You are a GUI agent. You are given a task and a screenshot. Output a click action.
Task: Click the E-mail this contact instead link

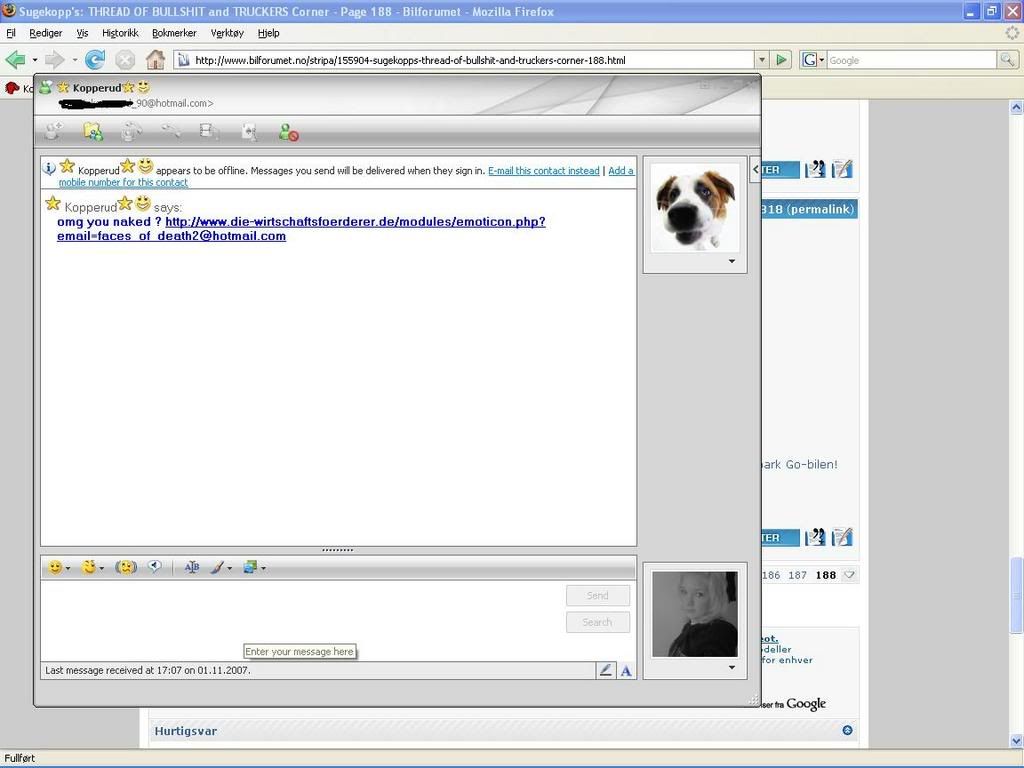pos(543,171)
